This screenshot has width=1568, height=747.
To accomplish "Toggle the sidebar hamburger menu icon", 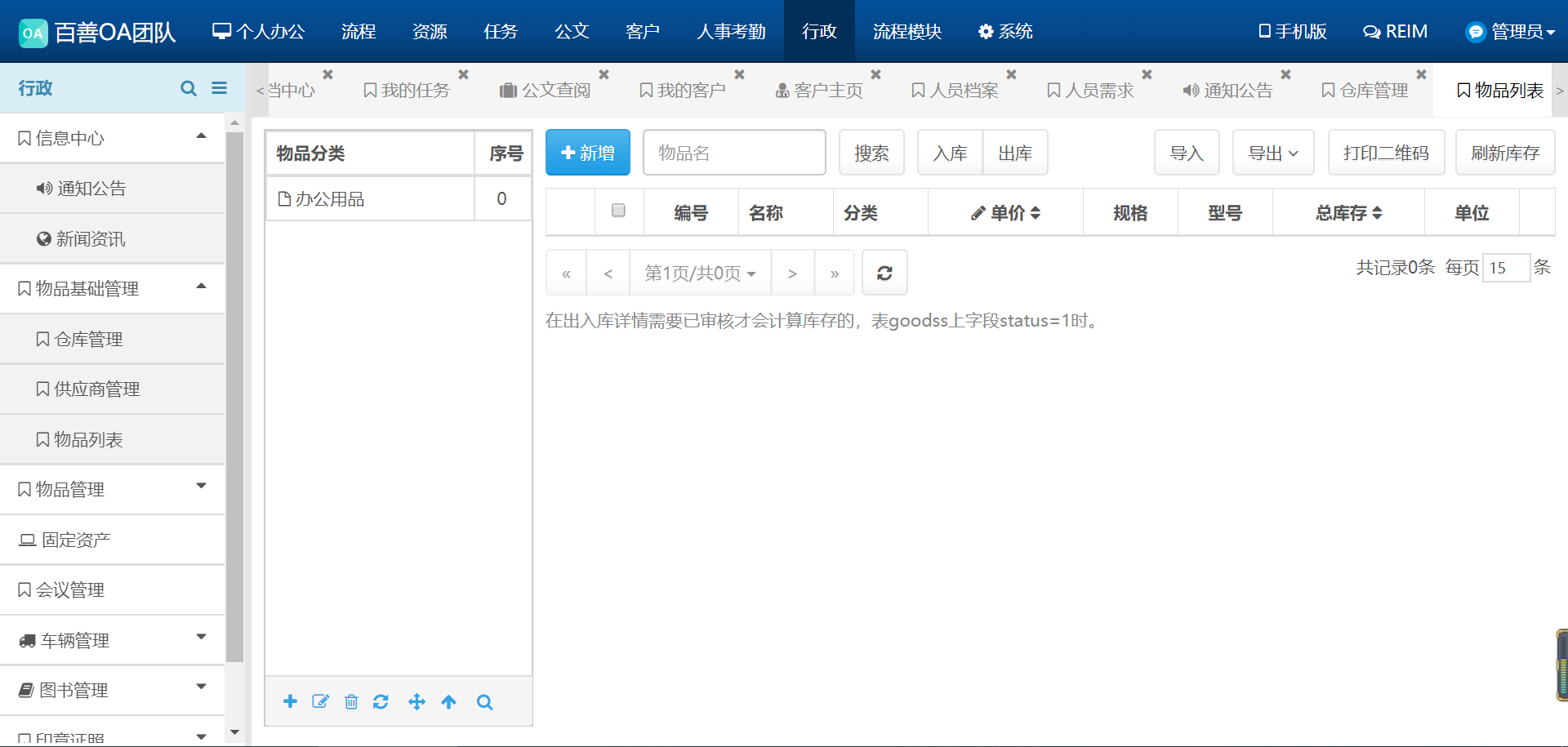I will 219,88.
